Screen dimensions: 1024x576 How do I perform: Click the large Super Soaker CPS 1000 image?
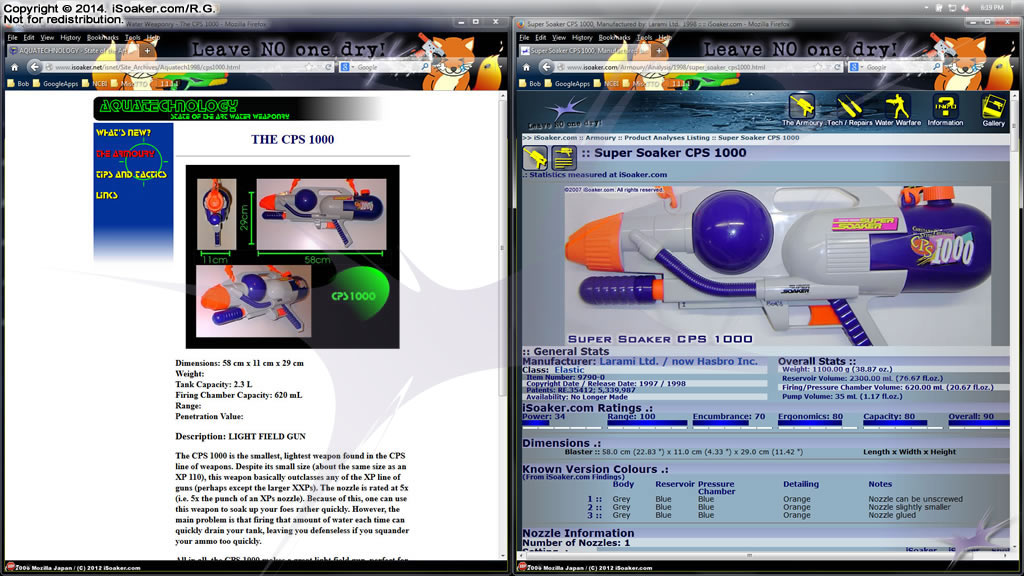(x=777, y=266)
